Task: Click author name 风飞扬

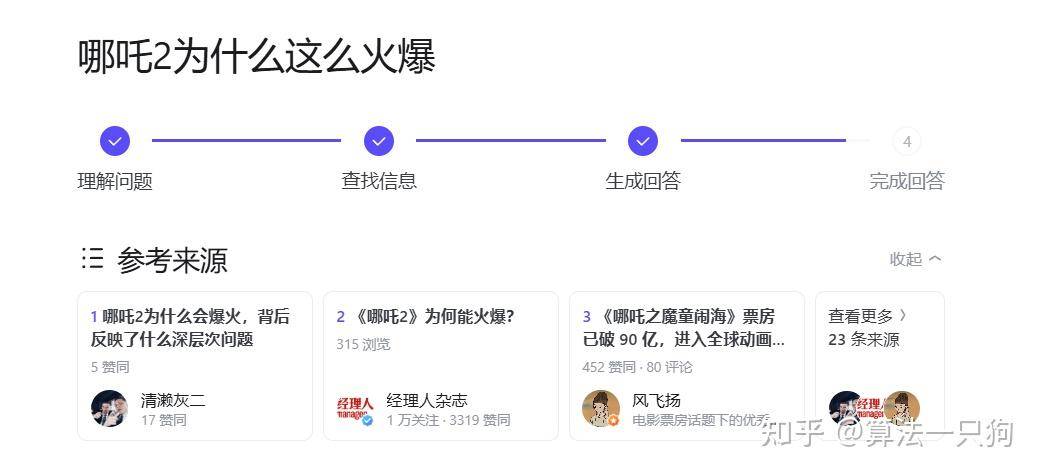Action: point(656,400)
